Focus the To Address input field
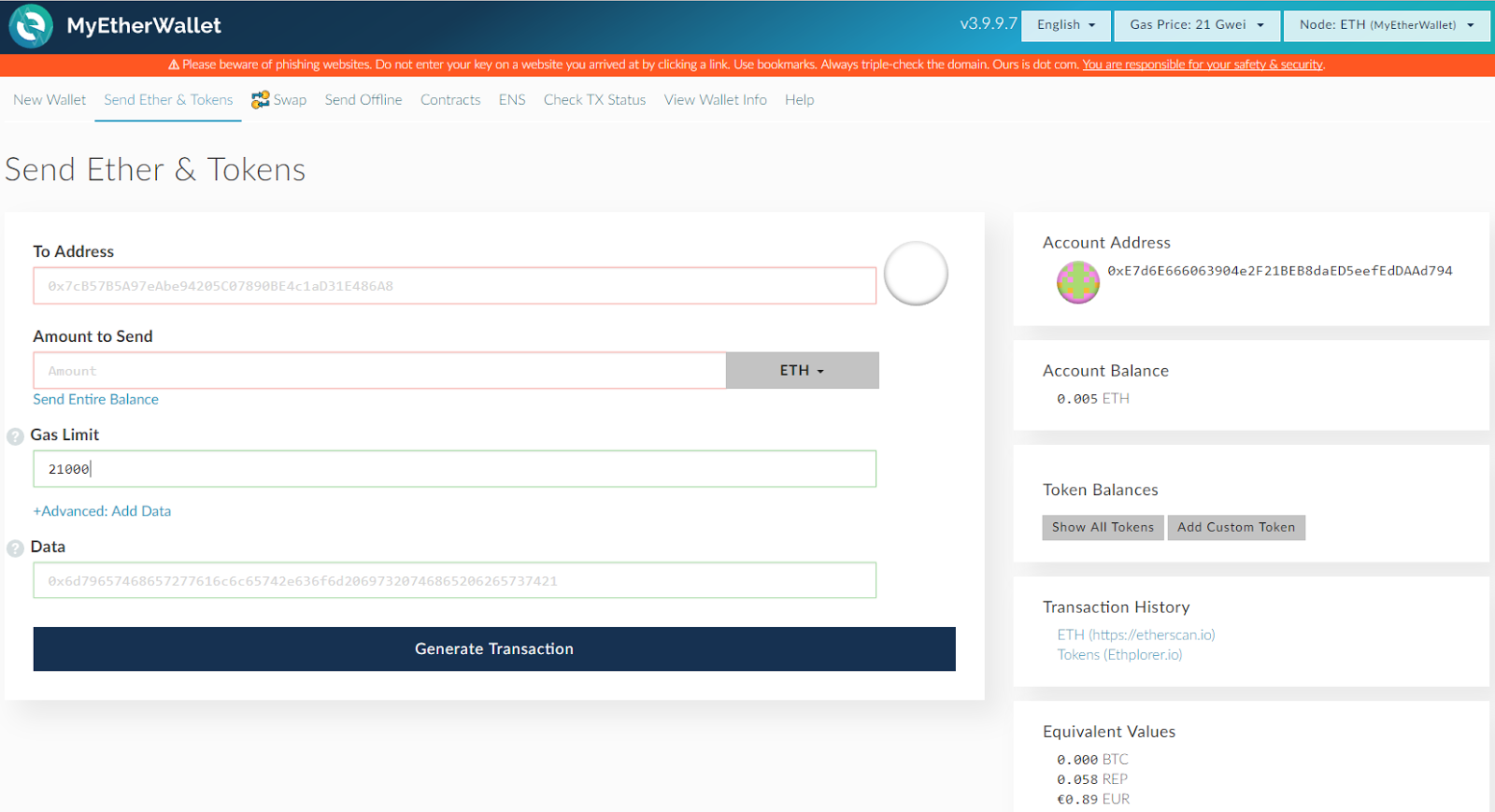 tap(455, 286)
